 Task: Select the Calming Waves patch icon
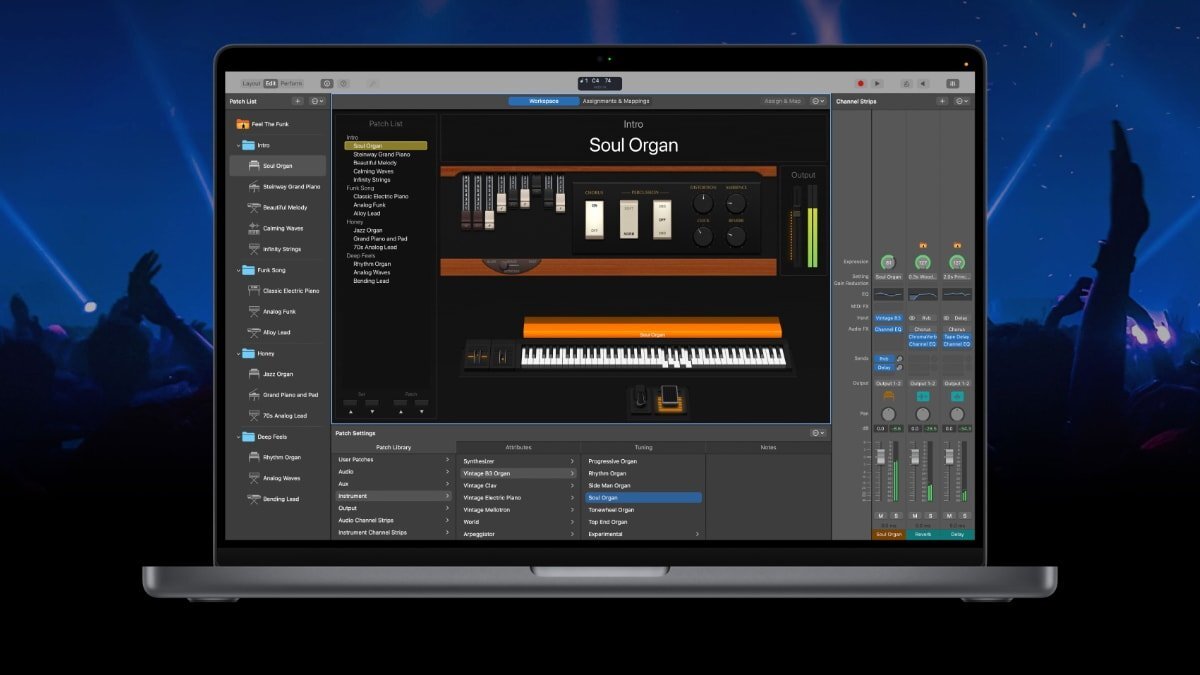pos(254,228)
